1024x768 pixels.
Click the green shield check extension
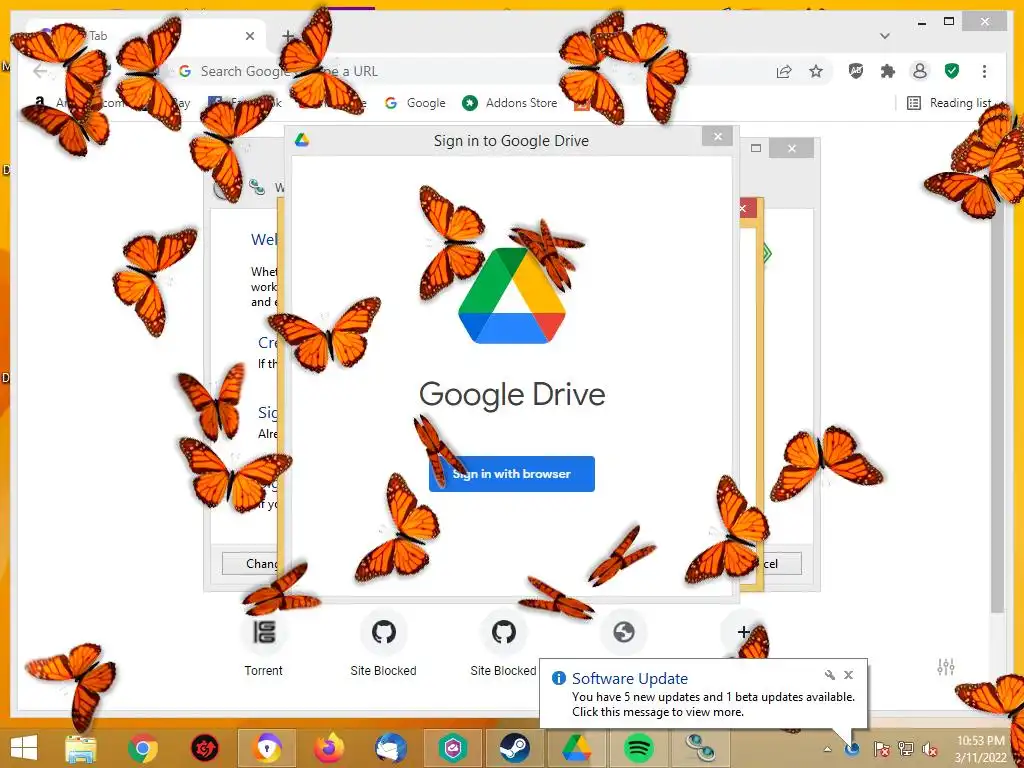tap(952, 71)
